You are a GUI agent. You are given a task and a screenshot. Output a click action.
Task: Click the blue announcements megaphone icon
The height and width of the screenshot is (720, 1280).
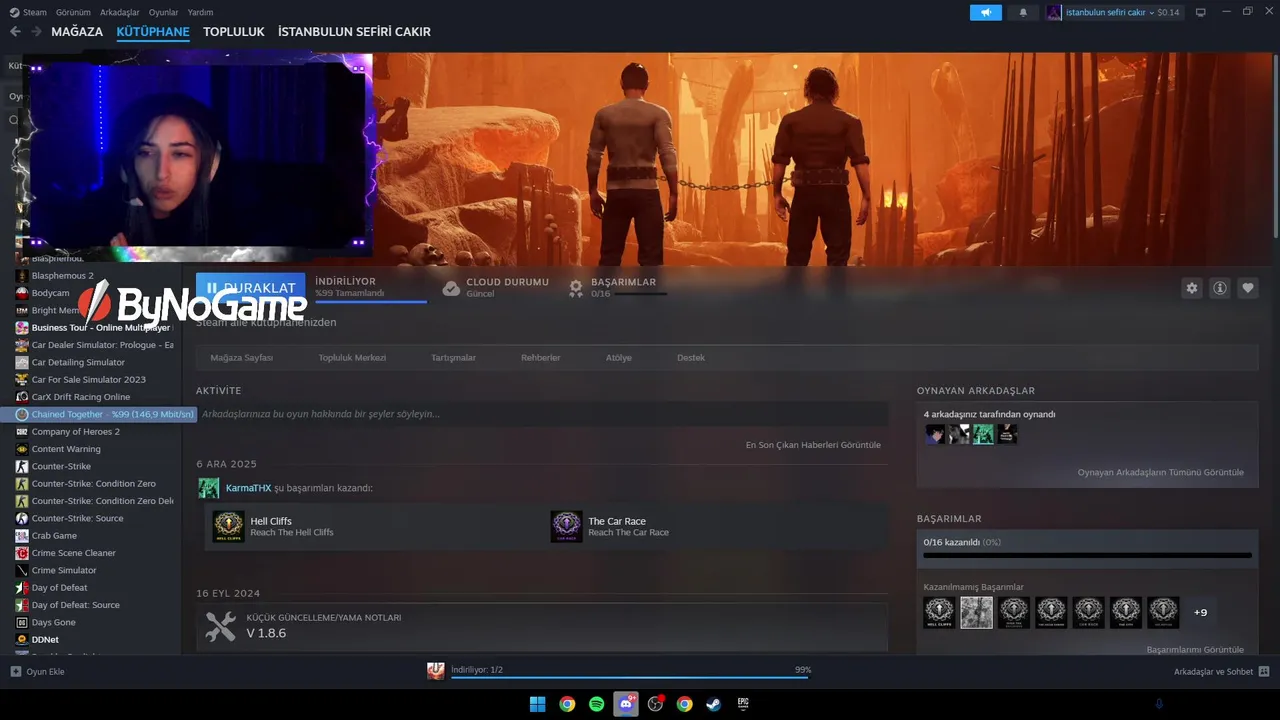[x=985, y=12]
